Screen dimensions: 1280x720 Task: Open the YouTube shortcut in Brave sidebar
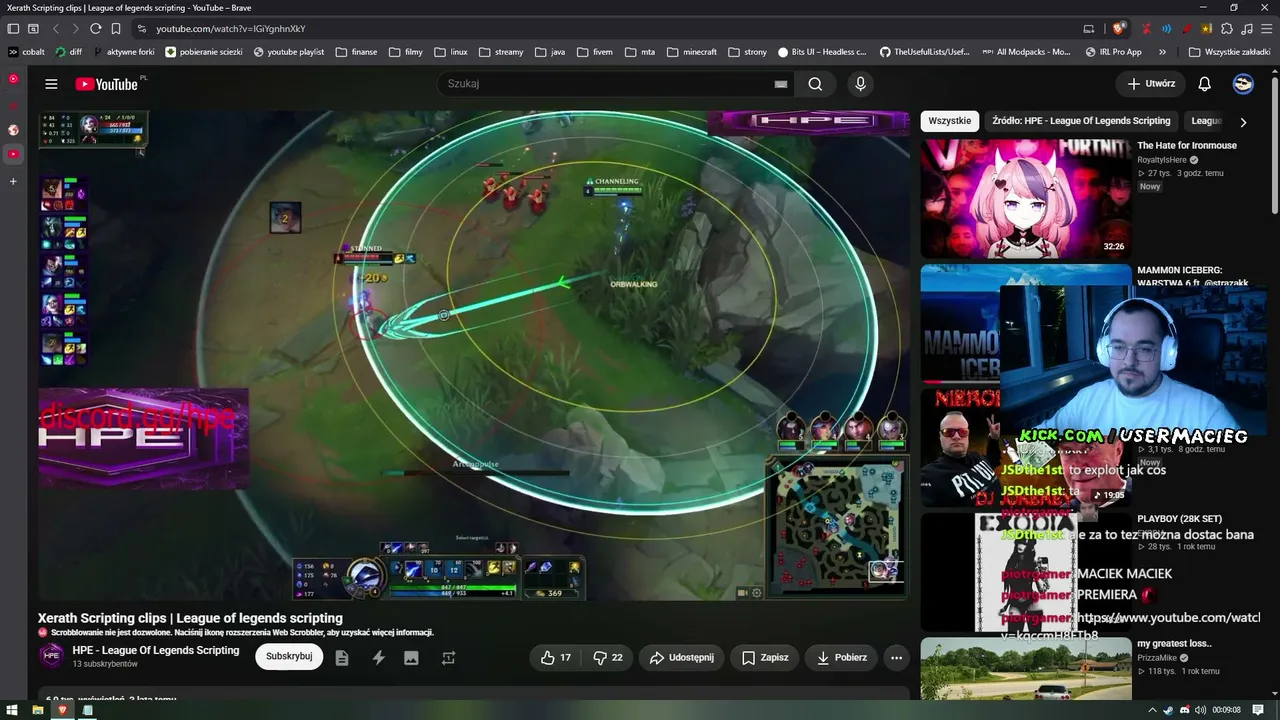pyautogui.click(x=13, y=154)
